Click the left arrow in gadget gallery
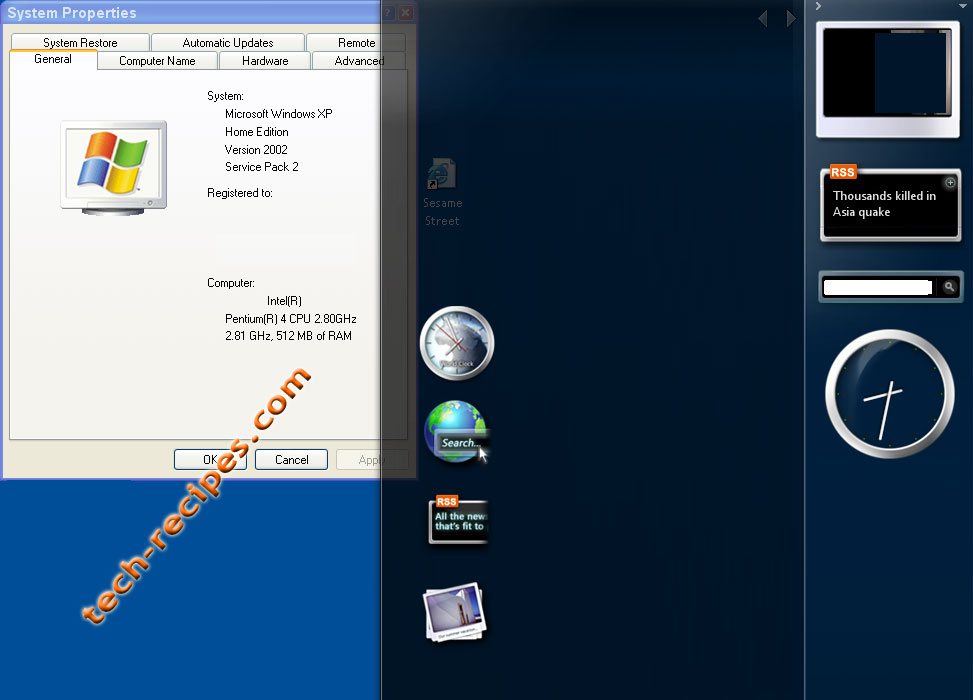 tap(763, 19)
